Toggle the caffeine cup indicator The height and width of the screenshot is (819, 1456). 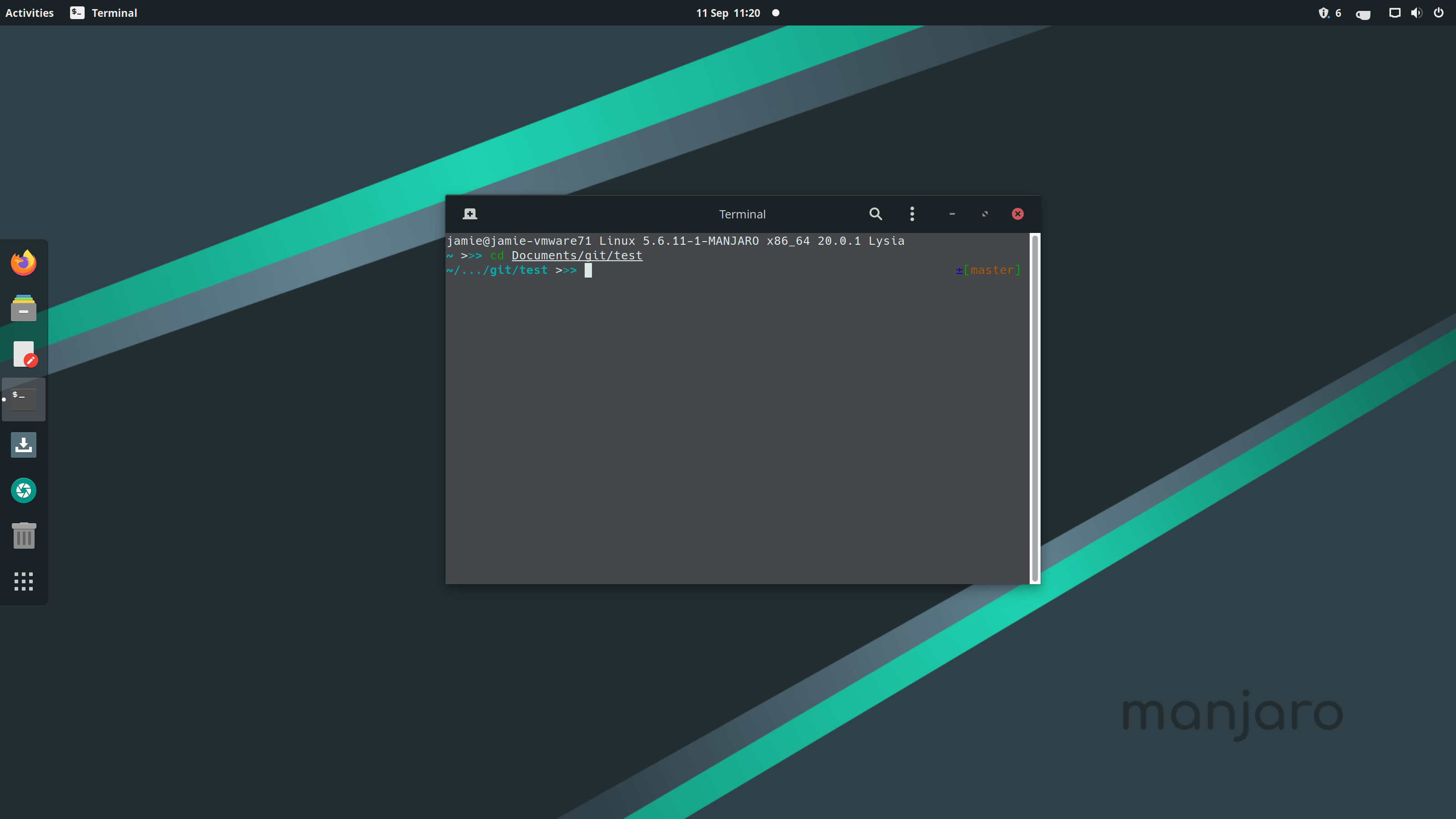tap(1363, 14)
